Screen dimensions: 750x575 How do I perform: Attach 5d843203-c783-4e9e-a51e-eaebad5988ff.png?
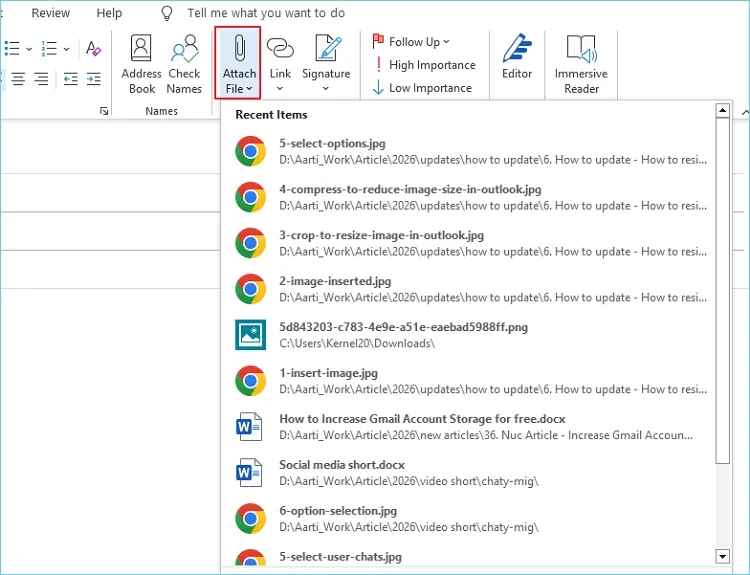[x=471, y=335]
